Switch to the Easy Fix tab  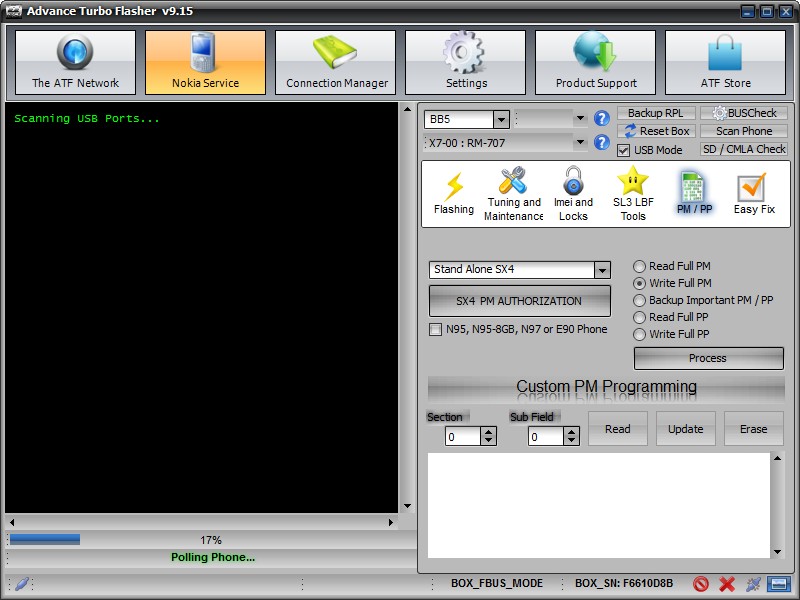pyautogui.click(x=754, y=194)
